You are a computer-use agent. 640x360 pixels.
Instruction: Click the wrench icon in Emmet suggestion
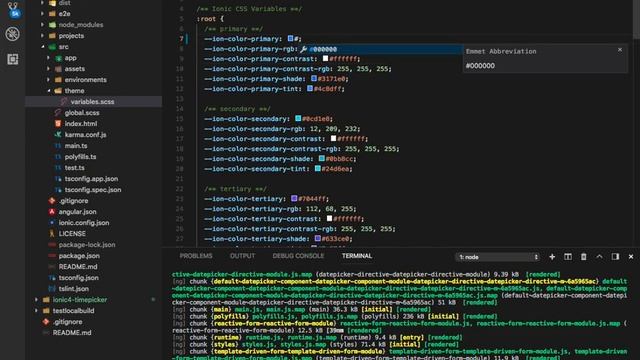tap(303, 49)
